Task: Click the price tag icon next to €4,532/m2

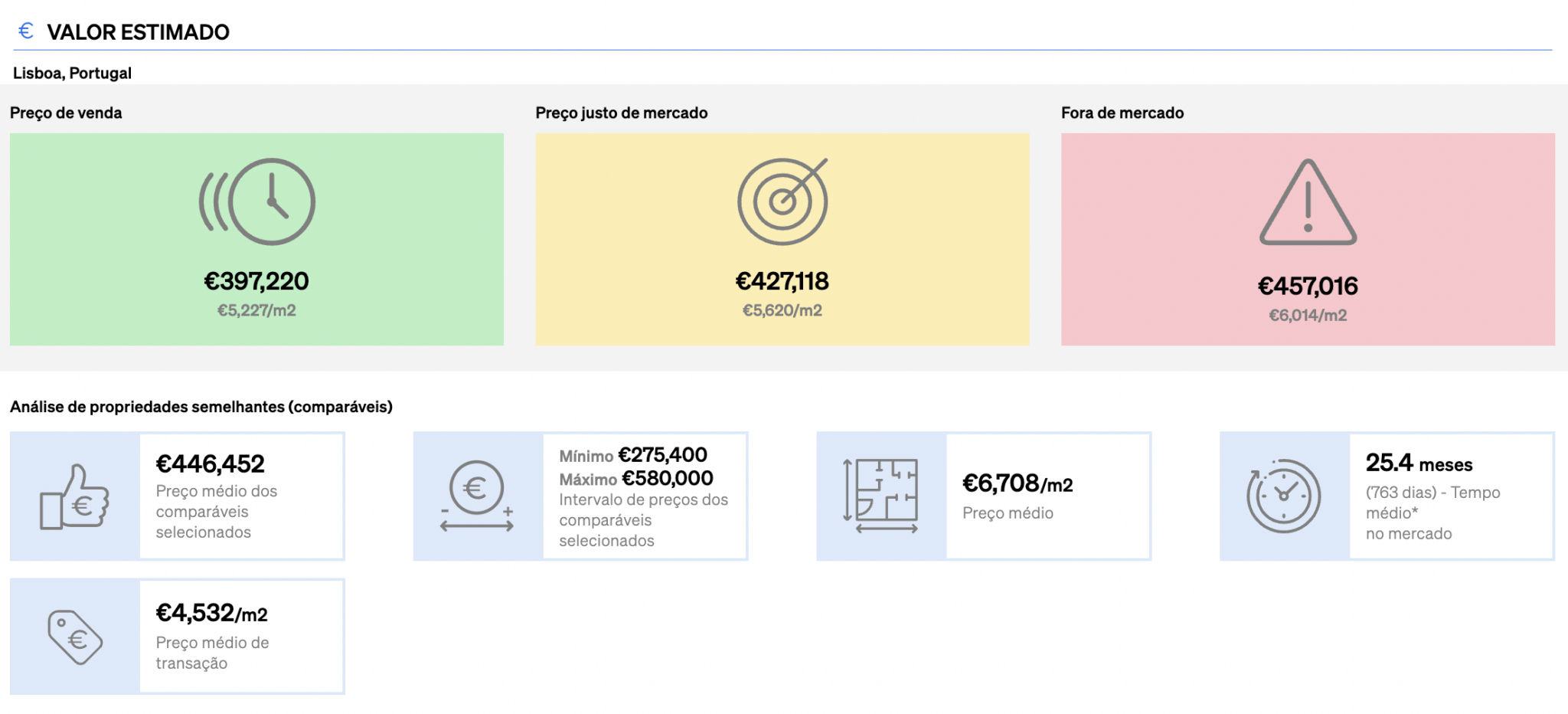Action: 74,636
